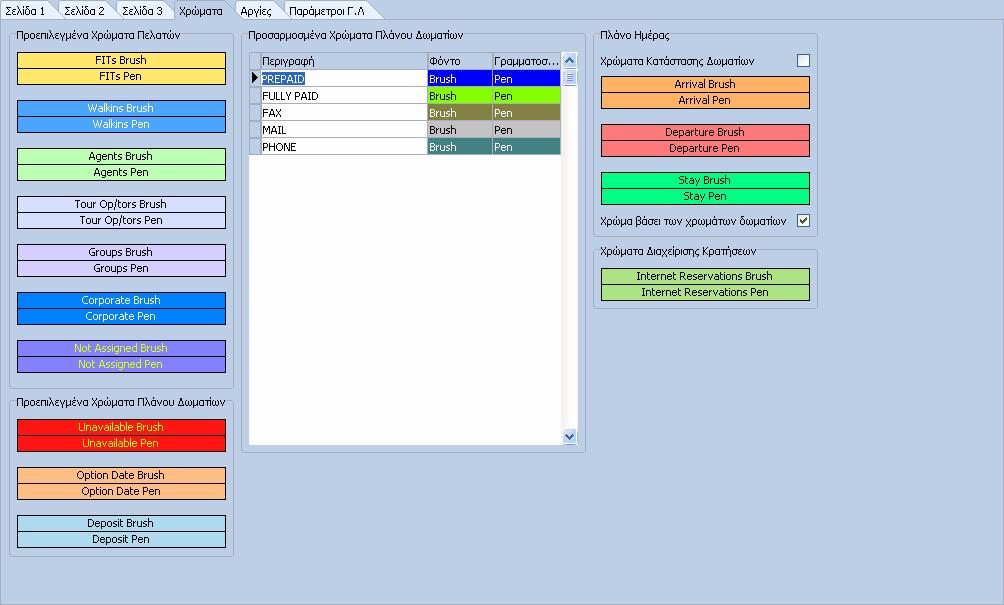Enable Χρώματα Κατάστασης Δωματίων checkbox

803,61
